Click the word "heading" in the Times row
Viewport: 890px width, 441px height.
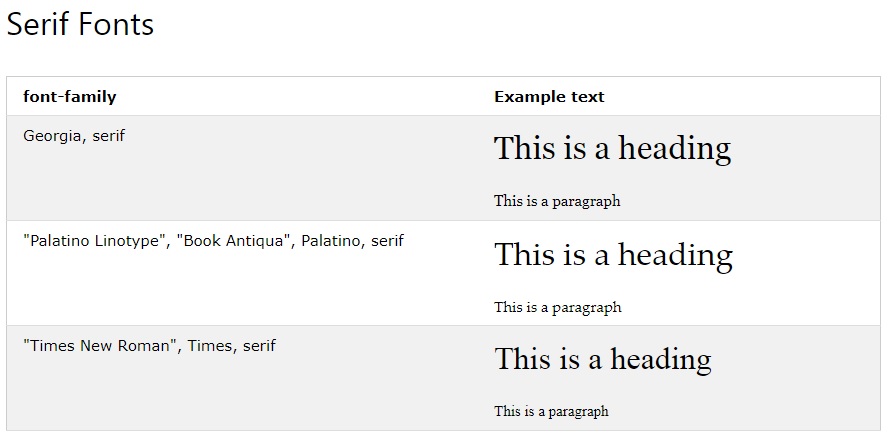click(x=661, y=360)
